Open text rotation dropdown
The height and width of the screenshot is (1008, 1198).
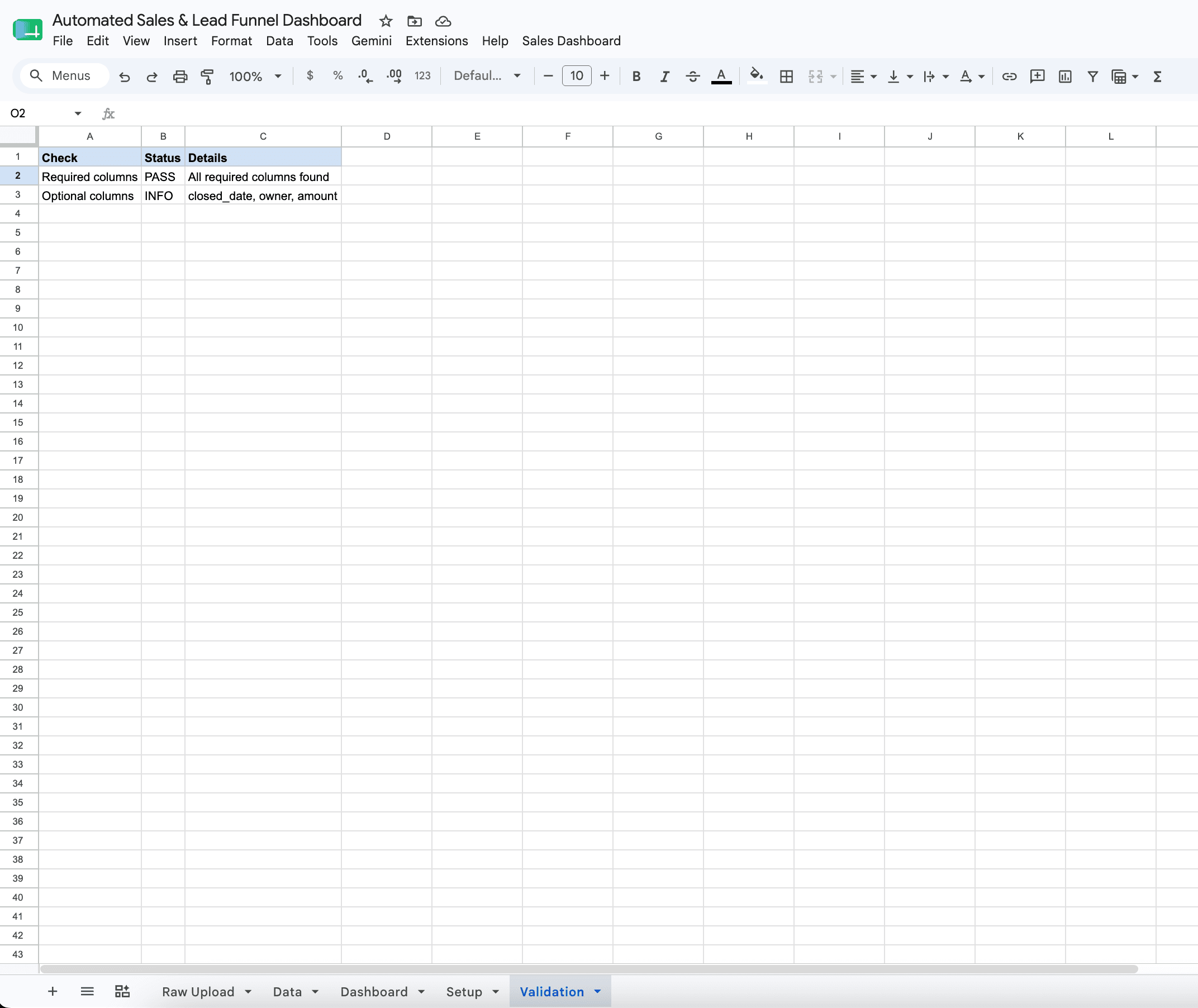972,76
